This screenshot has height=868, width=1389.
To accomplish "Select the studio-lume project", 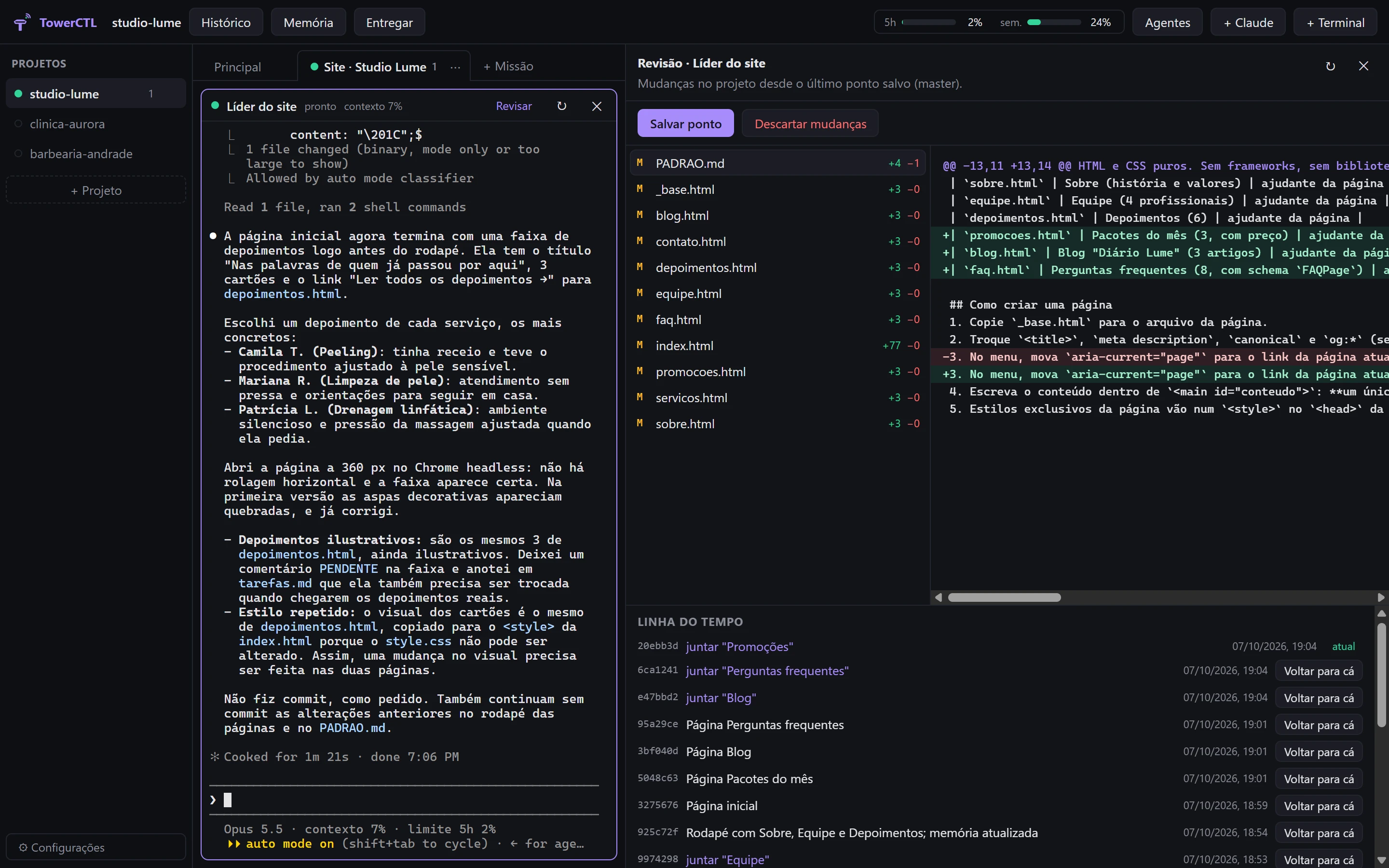I will (96, 94).
